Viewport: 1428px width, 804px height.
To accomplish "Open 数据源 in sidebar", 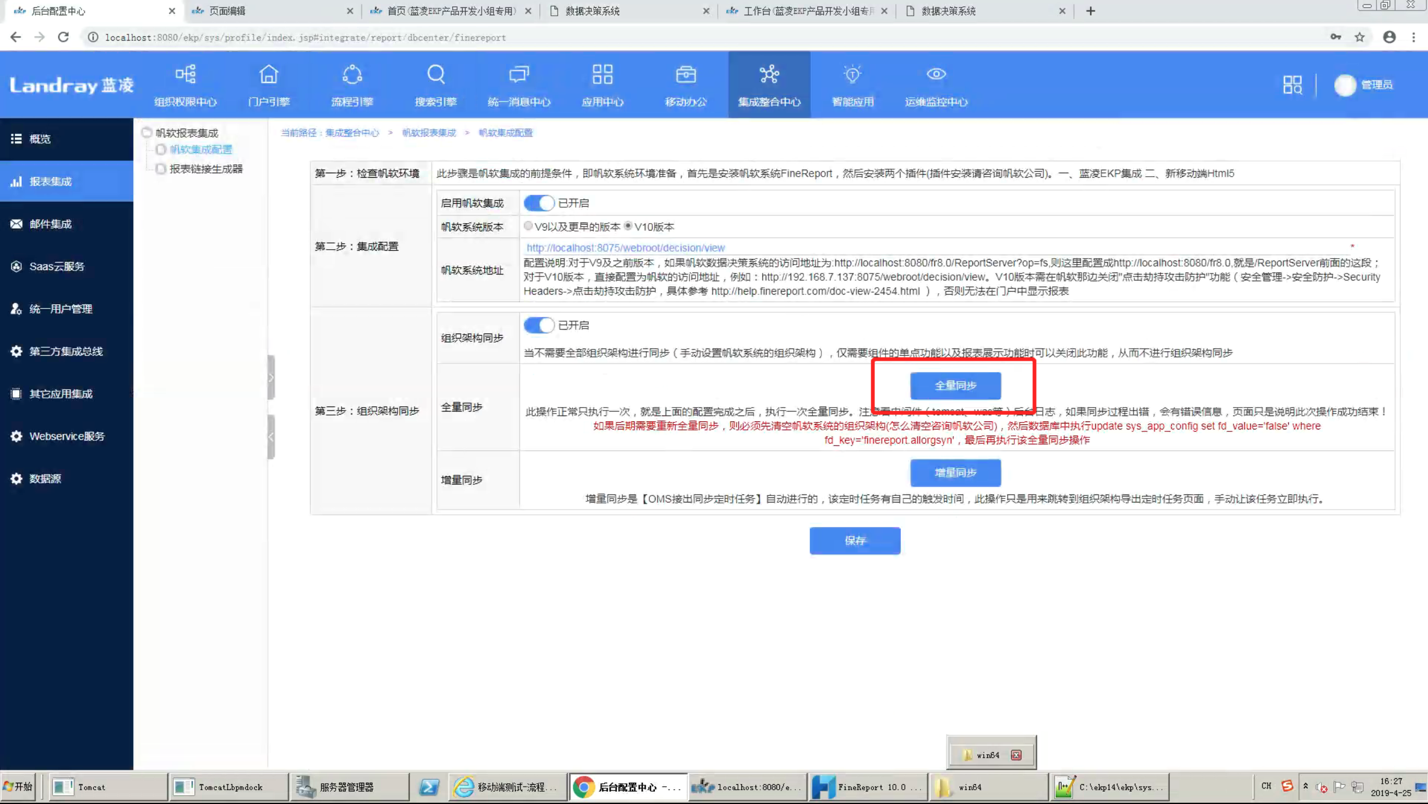I will pyautogui.click(x=66, y=479).
